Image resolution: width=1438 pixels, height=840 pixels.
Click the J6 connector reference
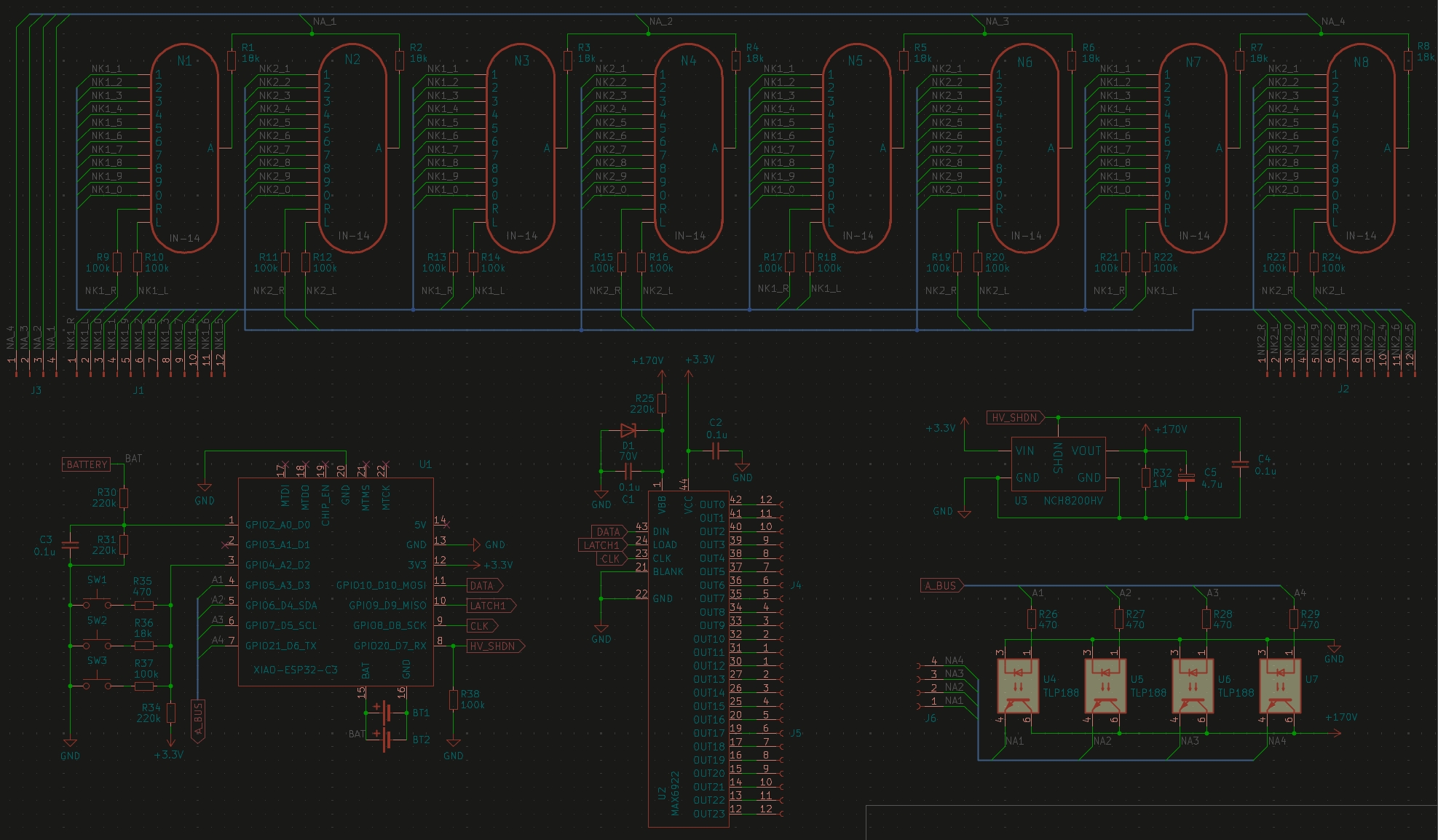[930, 718]
